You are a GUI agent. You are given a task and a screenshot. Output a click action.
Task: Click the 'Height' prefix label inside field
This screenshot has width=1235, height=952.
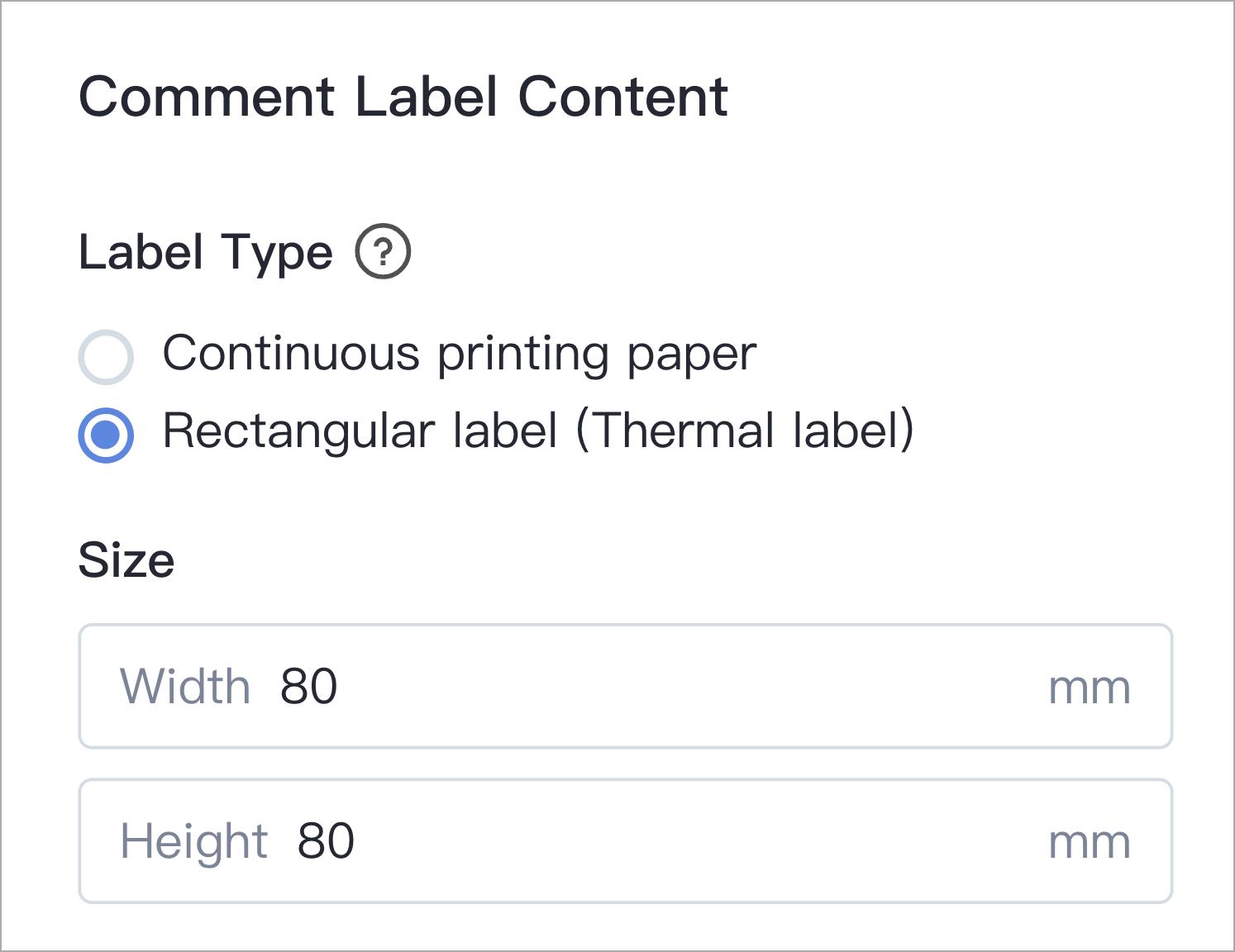pyautogui.click(x=194, y=842)
